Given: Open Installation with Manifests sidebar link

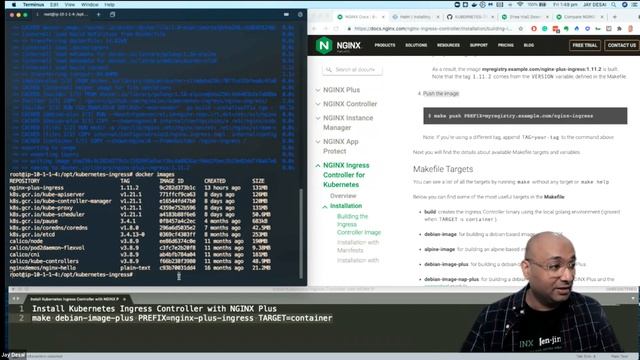Looking at the screenshot, I should coord(358,246).
